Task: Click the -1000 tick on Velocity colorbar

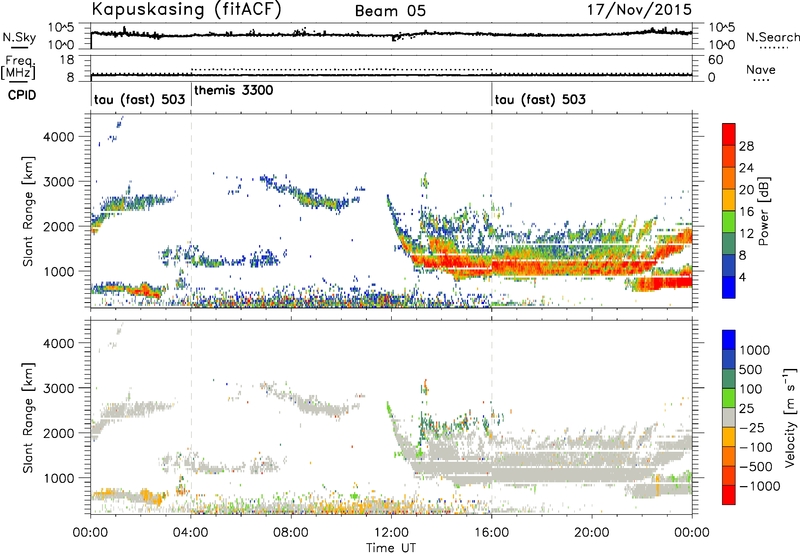Action: point(759,486)
